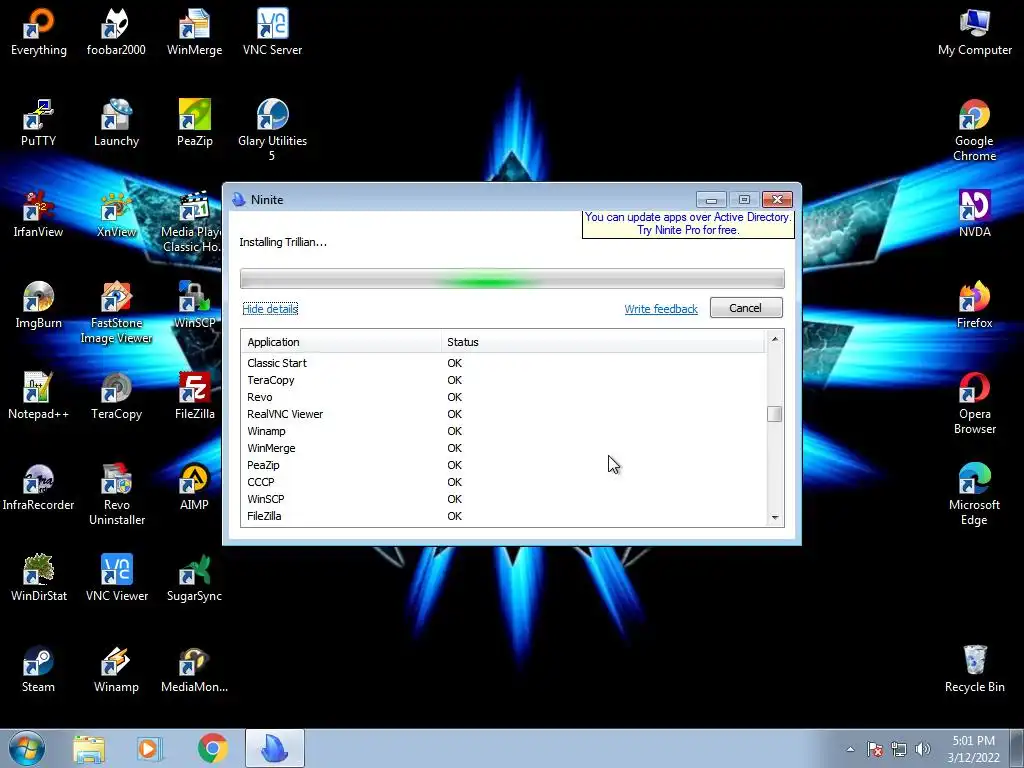This screenshot has width=1024, height=768.
Task: Click the Cancel button in Ninite
Action: [746, 308]
